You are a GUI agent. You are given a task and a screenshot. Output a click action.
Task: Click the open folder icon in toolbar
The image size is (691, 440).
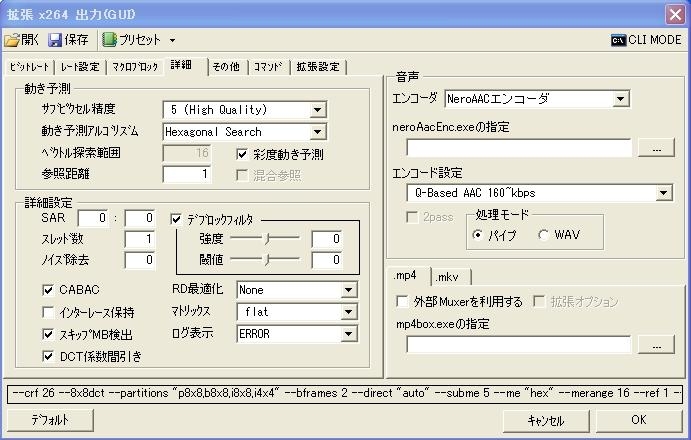pos(12,40)
